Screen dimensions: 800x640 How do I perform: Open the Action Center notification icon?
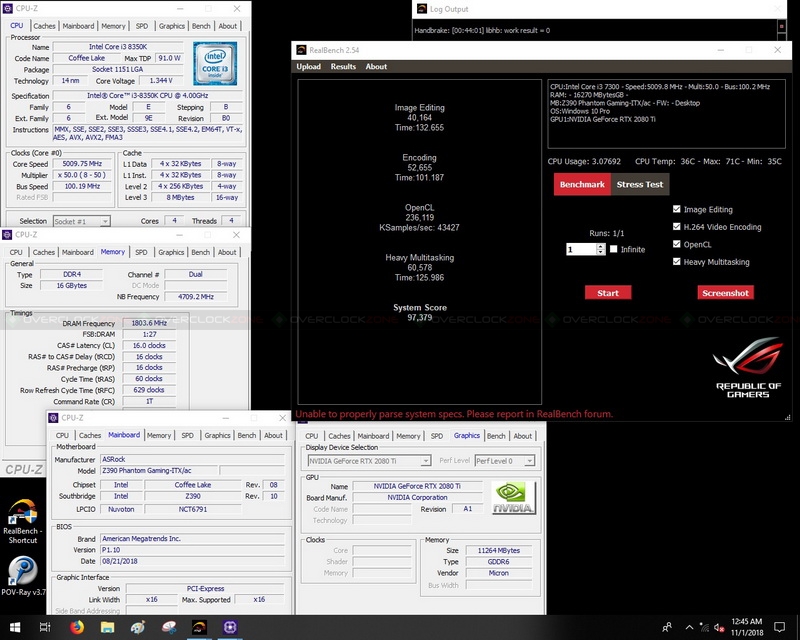coord(780,627)
